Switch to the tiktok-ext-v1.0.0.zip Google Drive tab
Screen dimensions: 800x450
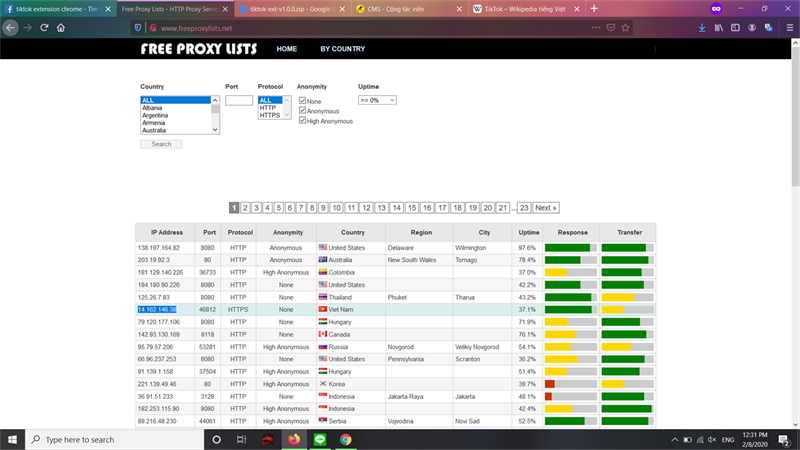pyautogui.click(x=290, y=9)
